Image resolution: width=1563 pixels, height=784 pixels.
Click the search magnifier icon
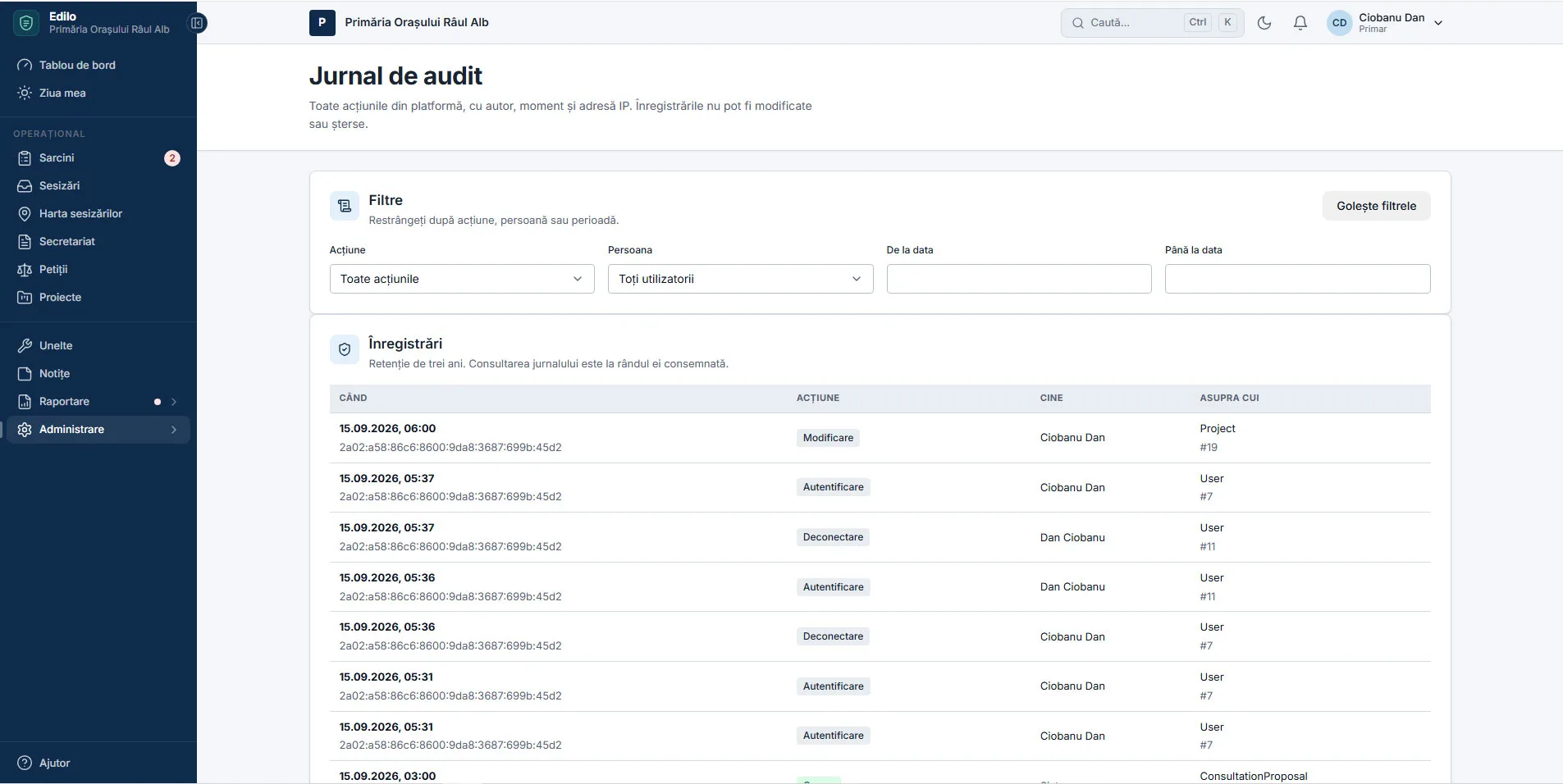click(1078, 23)
